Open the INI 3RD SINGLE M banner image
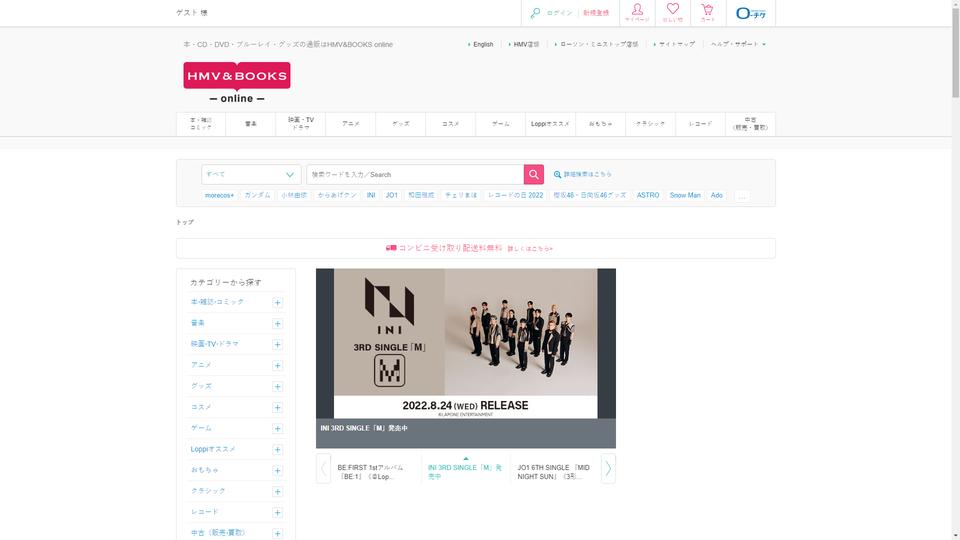Image resolution: width=960 pixels, height=540 pixels. point(466,343)
